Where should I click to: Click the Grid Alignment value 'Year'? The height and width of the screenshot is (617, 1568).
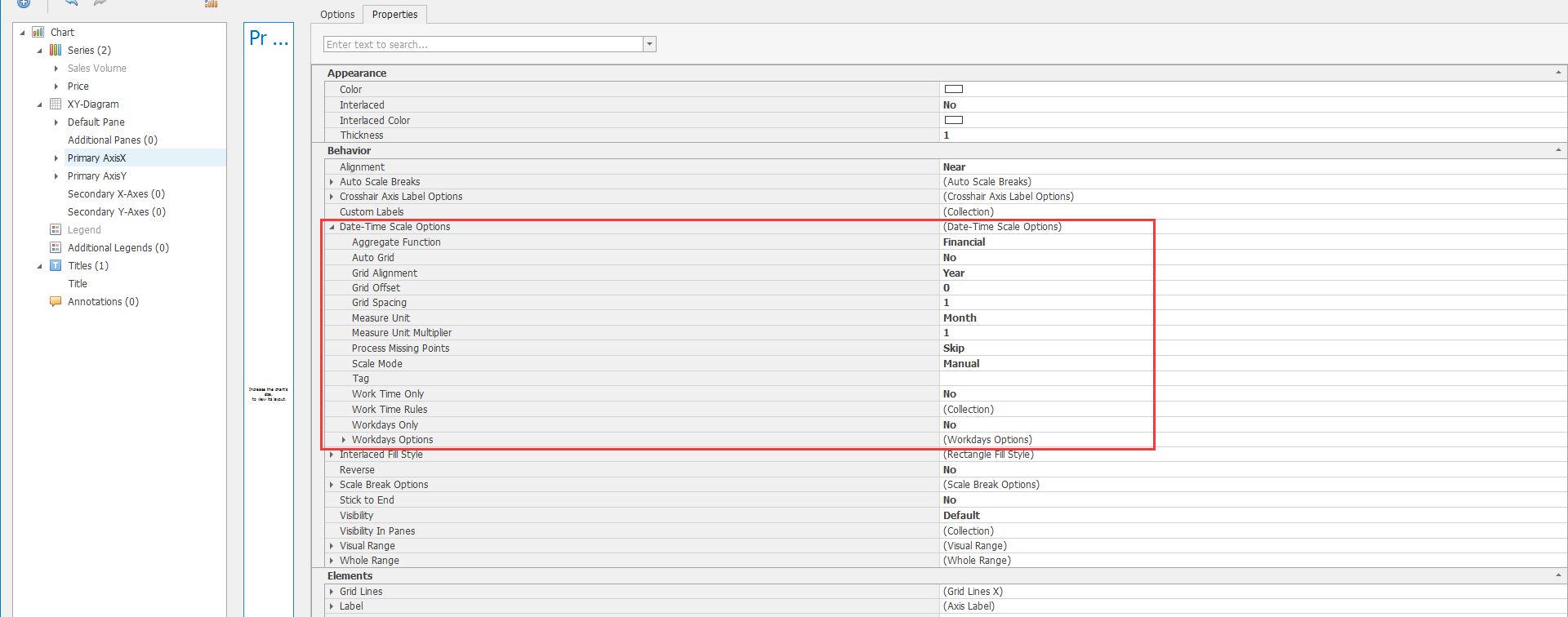click(954, 273)
